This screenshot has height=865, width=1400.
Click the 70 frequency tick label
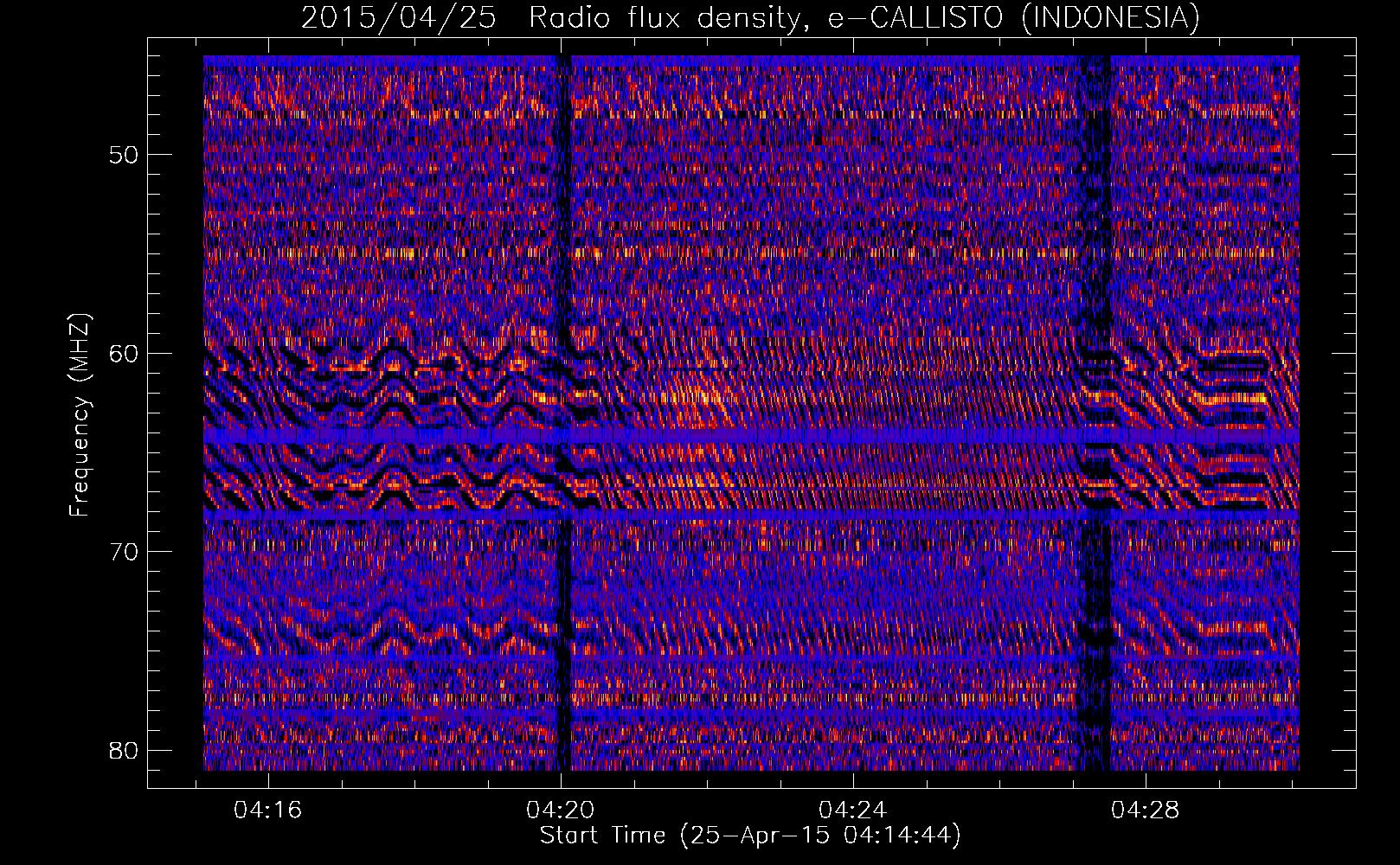124,552
